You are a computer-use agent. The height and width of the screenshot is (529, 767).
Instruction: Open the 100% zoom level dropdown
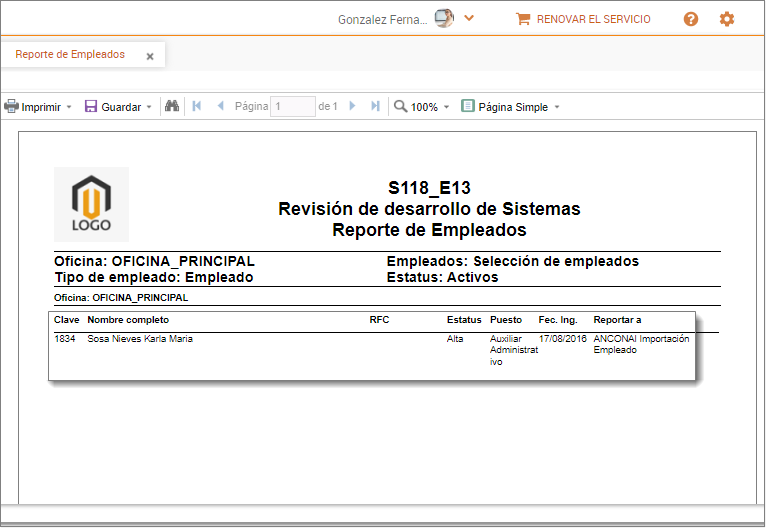(x=446, y=107)
